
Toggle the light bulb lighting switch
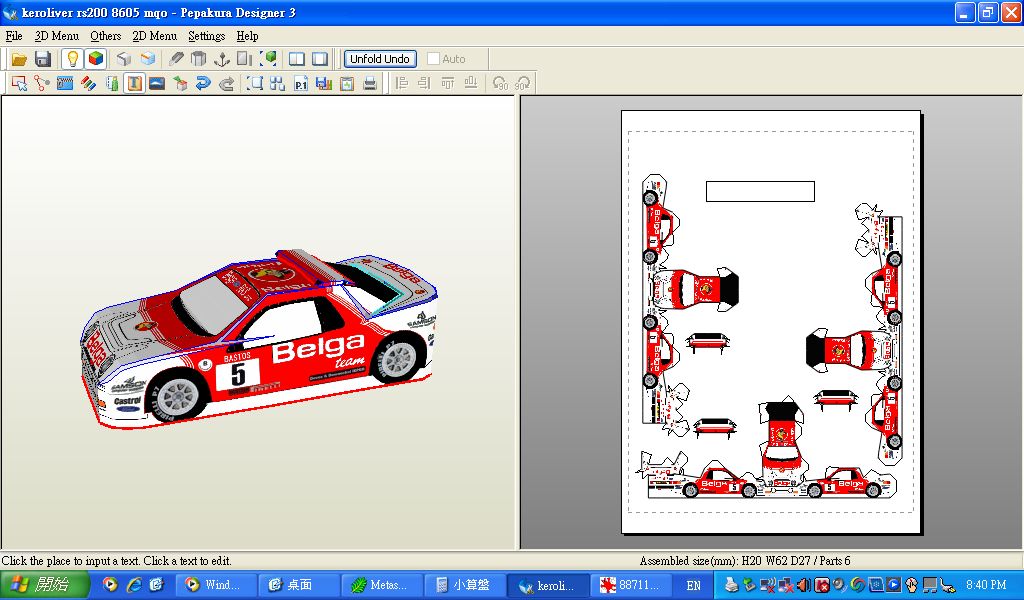coord(72,59)
